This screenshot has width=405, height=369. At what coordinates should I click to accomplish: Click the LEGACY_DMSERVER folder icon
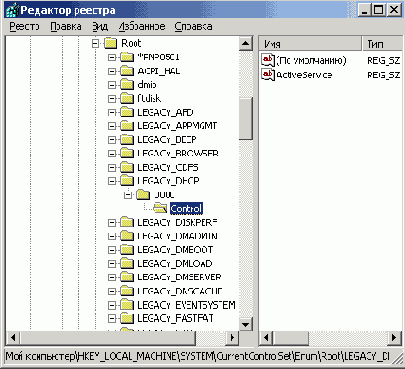pyautogui.click(x=127, y=277)
